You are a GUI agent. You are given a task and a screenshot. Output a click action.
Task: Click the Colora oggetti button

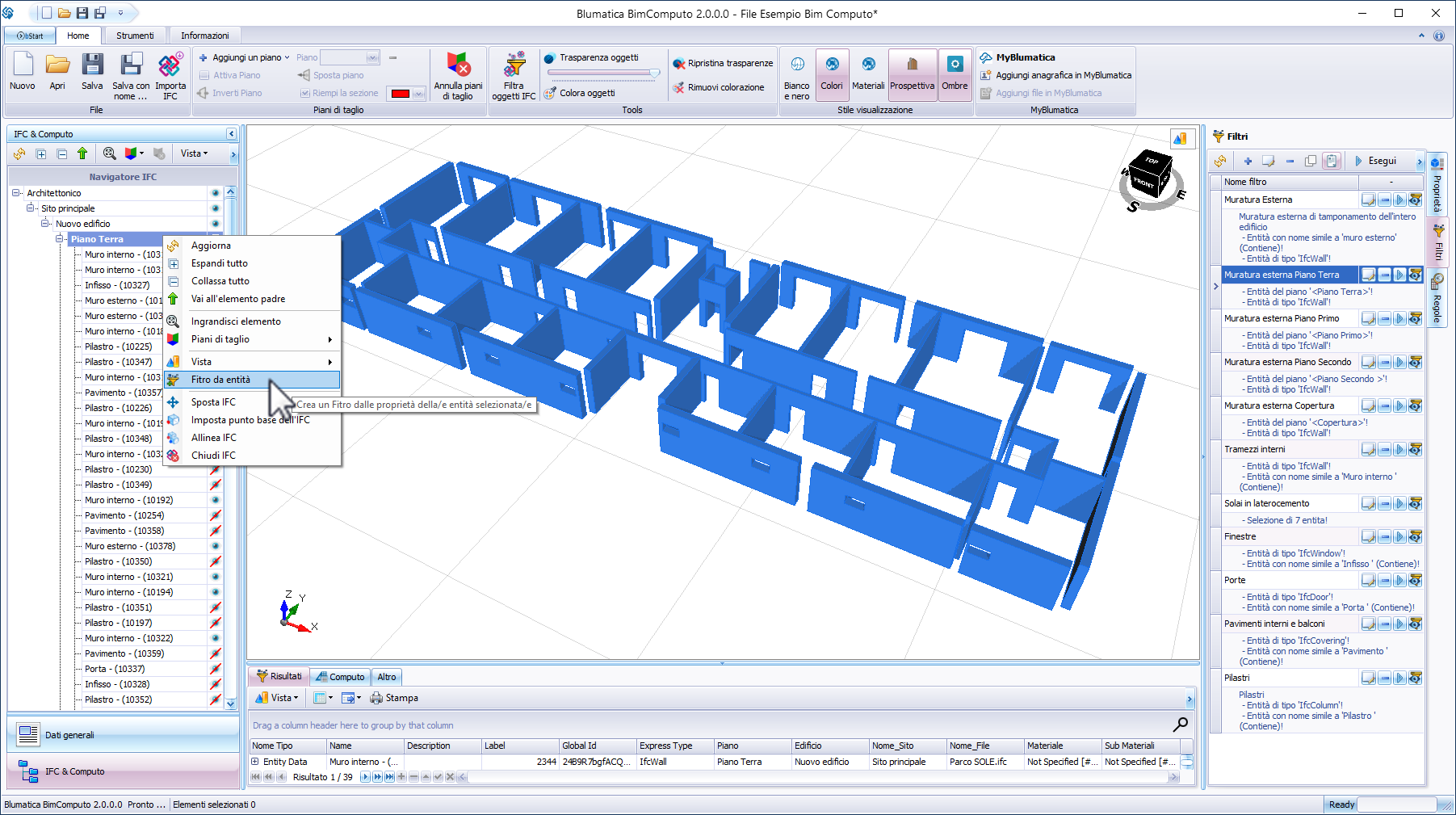(580, 93)
